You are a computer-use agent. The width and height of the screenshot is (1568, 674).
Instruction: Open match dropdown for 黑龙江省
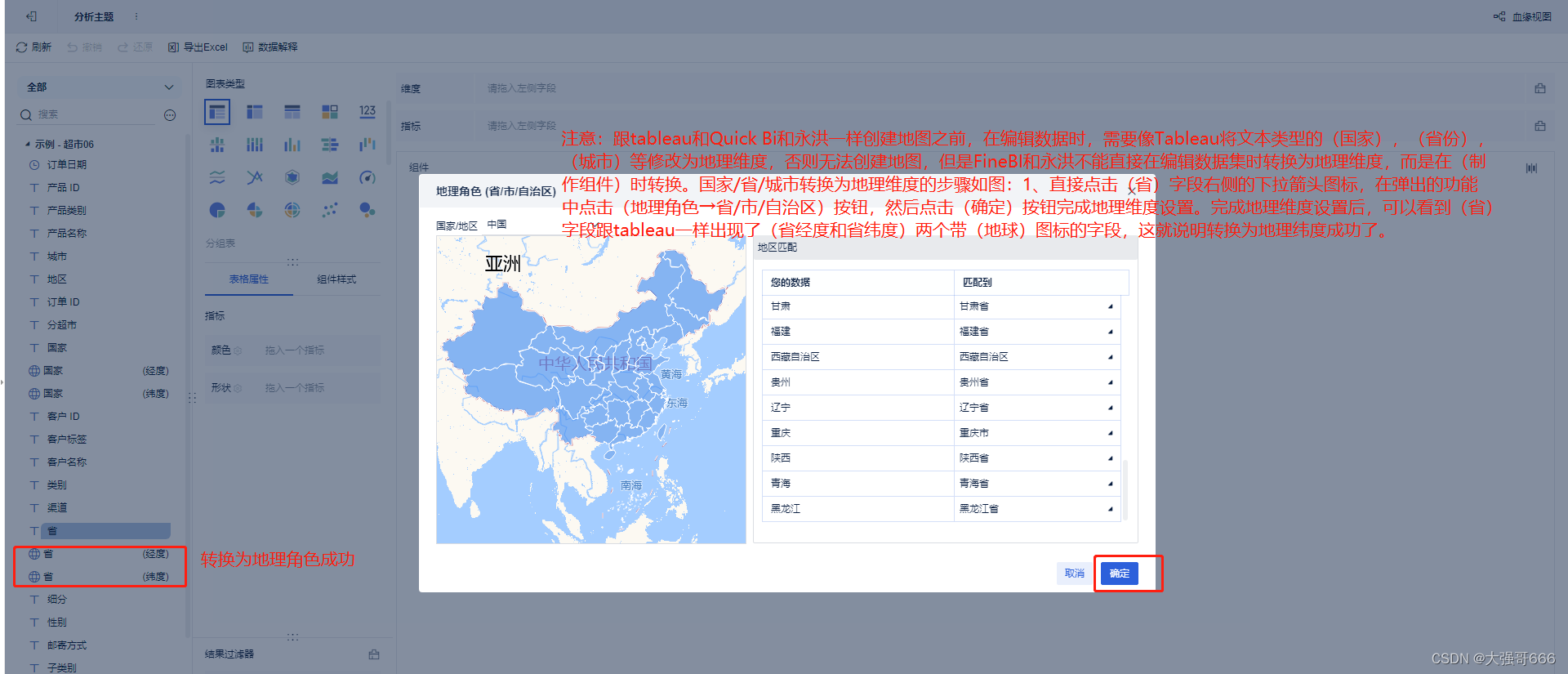[x=1110, y=509]
